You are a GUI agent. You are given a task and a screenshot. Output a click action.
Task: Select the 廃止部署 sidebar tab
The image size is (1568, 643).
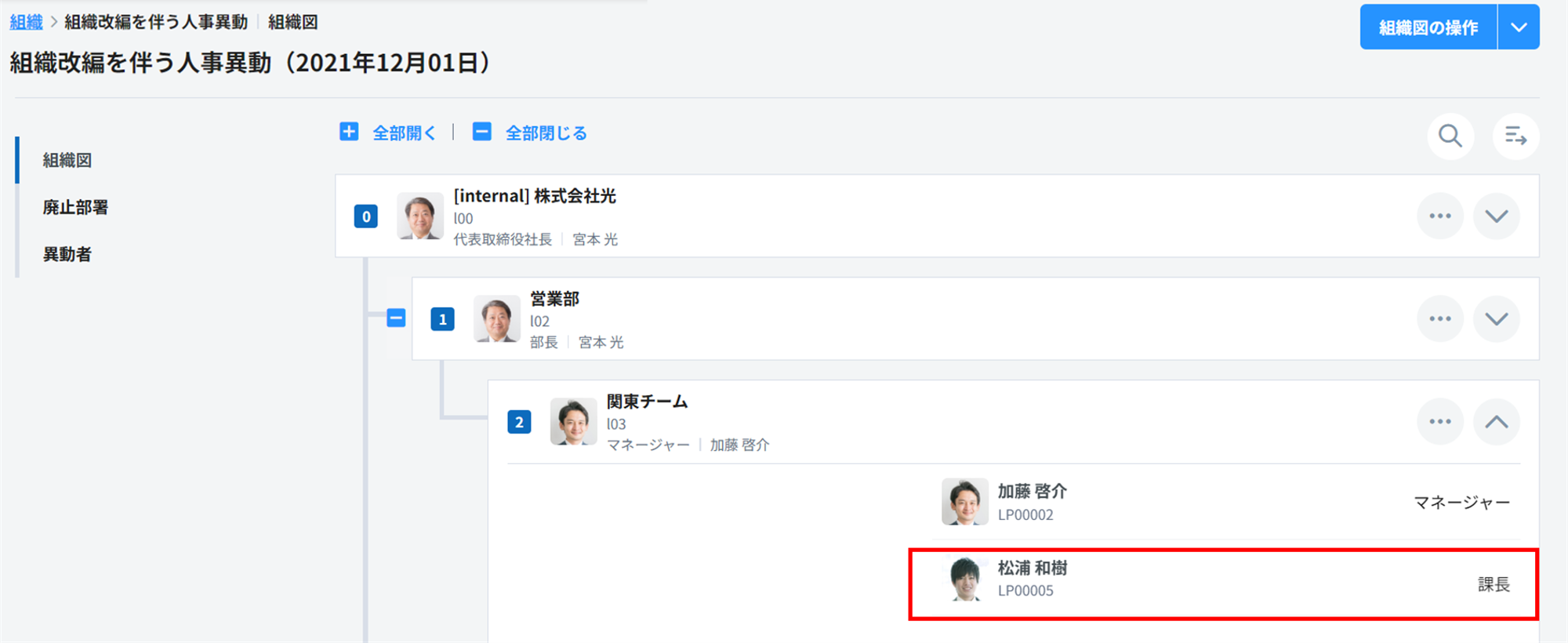coord(75,208)
